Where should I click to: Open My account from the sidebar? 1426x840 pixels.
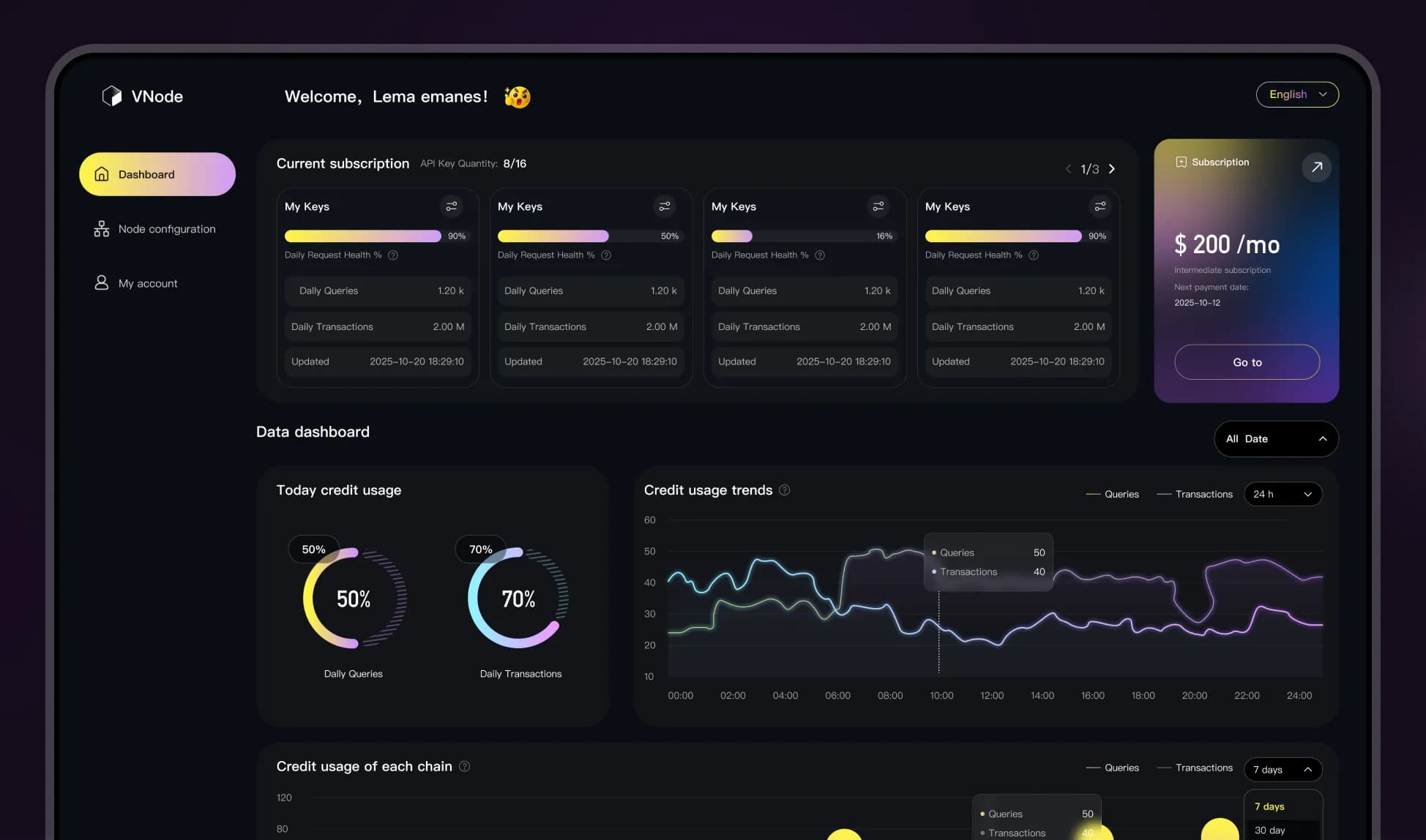148,283
